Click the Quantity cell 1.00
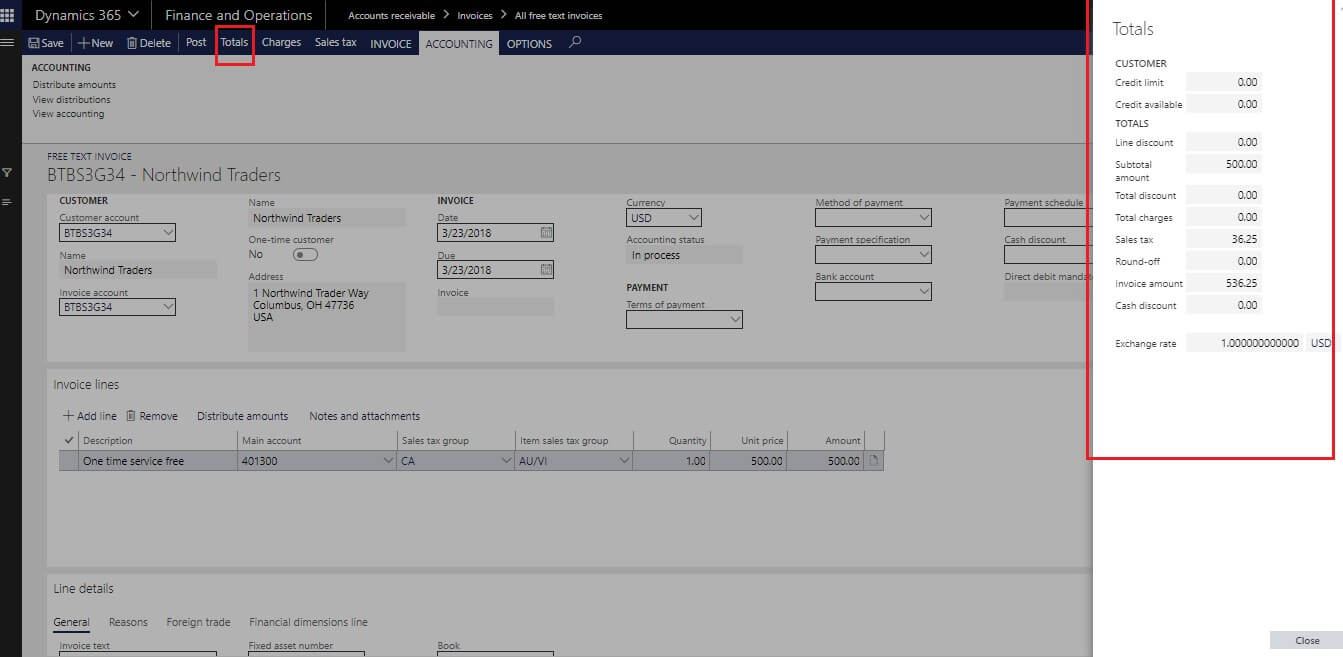 point(673,461)
